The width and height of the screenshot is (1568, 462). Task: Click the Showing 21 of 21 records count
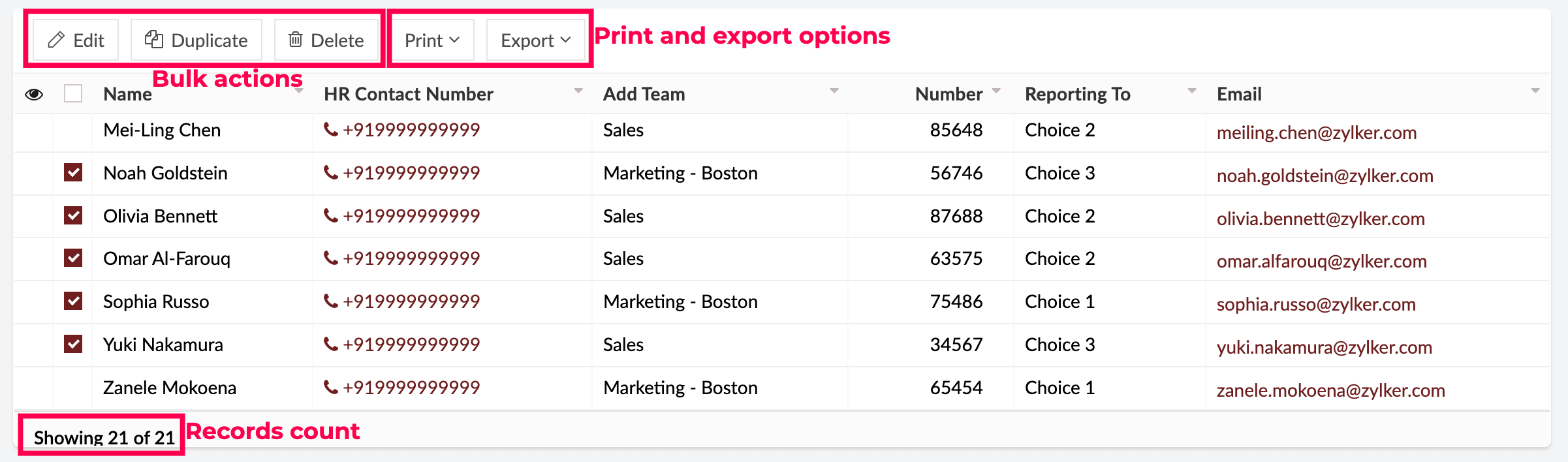(x=104, y=437)
